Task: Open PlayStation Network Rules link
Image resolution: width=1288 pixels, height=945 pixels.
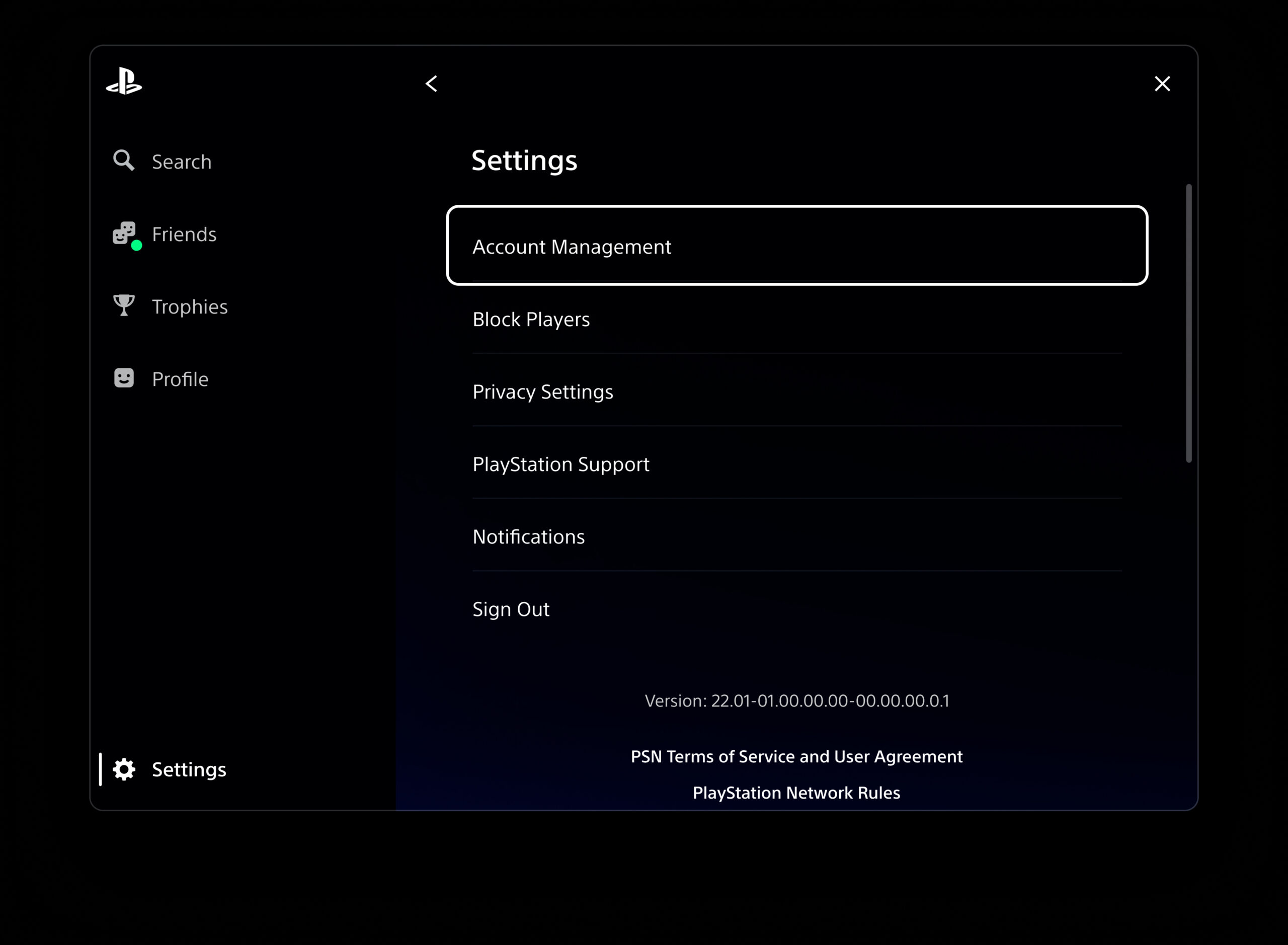Action: 797,793
